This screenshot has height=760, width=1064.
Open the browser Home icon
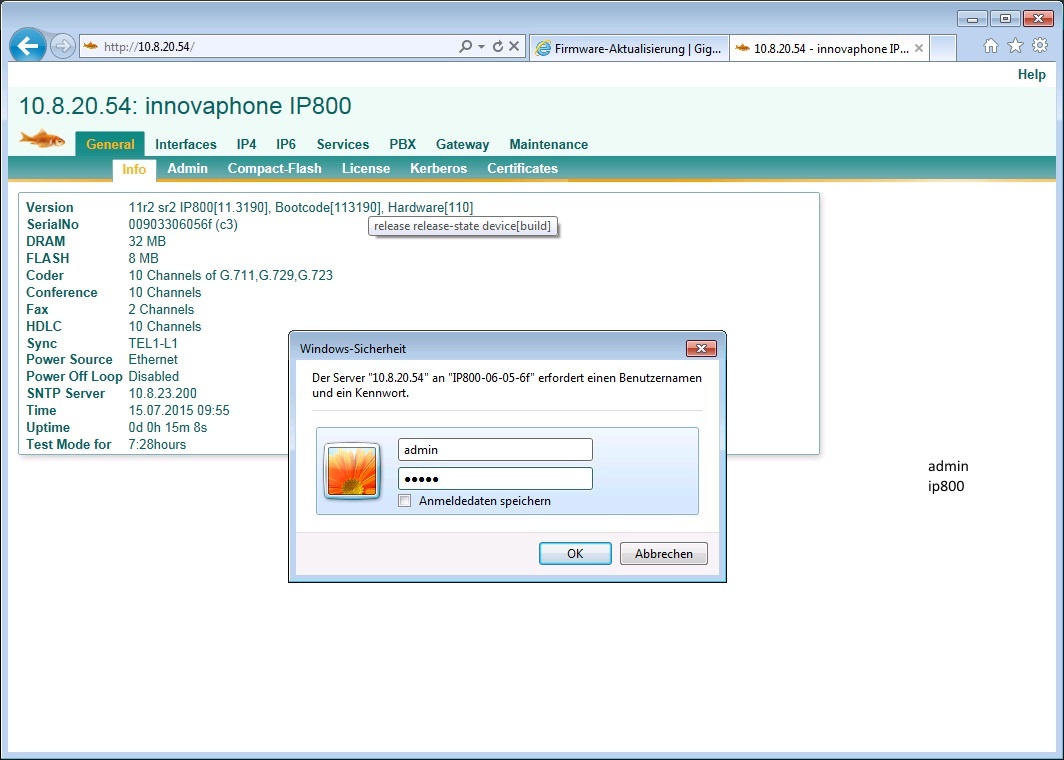[991, 45]
